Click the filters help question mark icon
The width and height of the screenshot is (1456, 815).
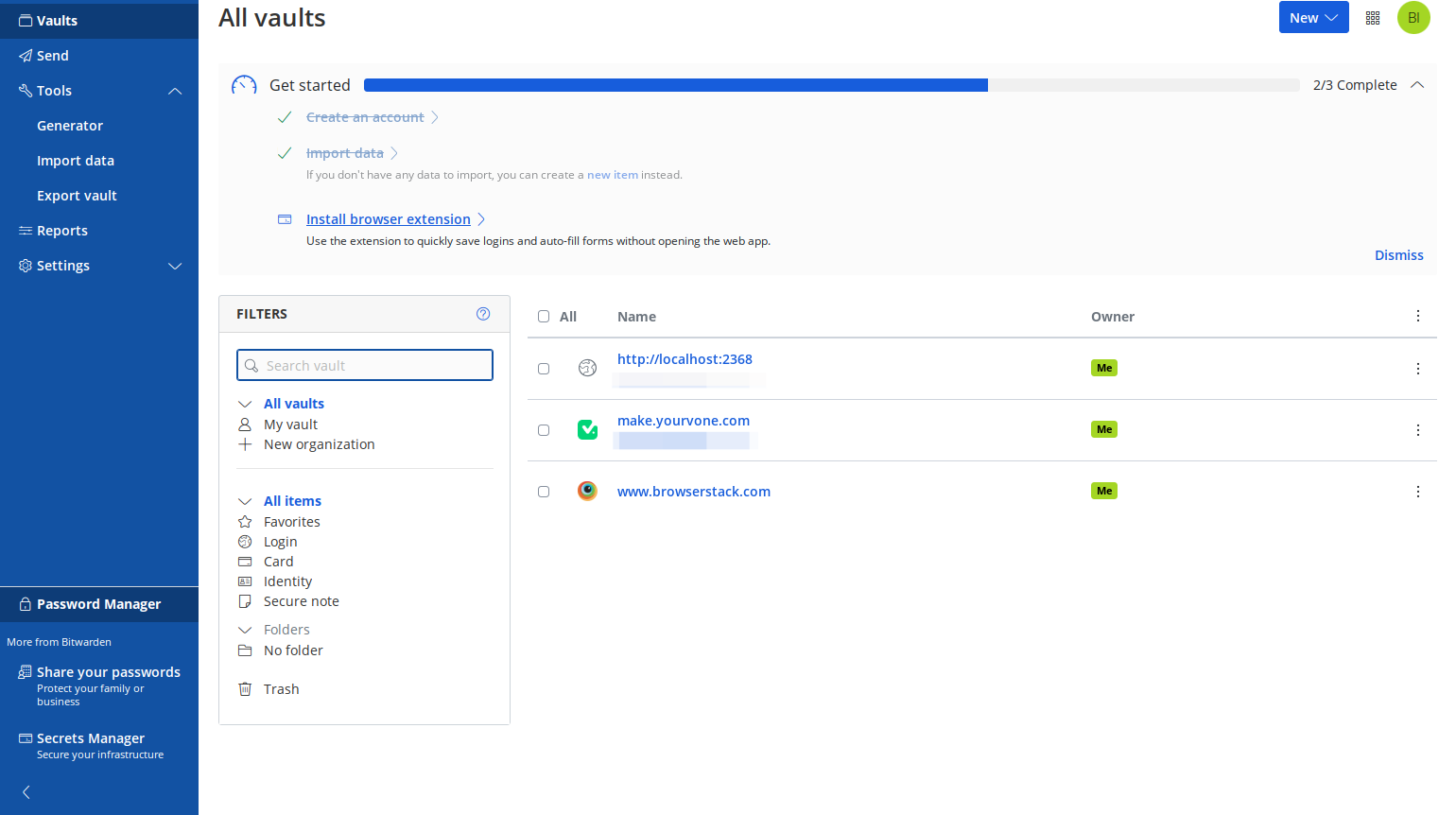tap(483, 314)
